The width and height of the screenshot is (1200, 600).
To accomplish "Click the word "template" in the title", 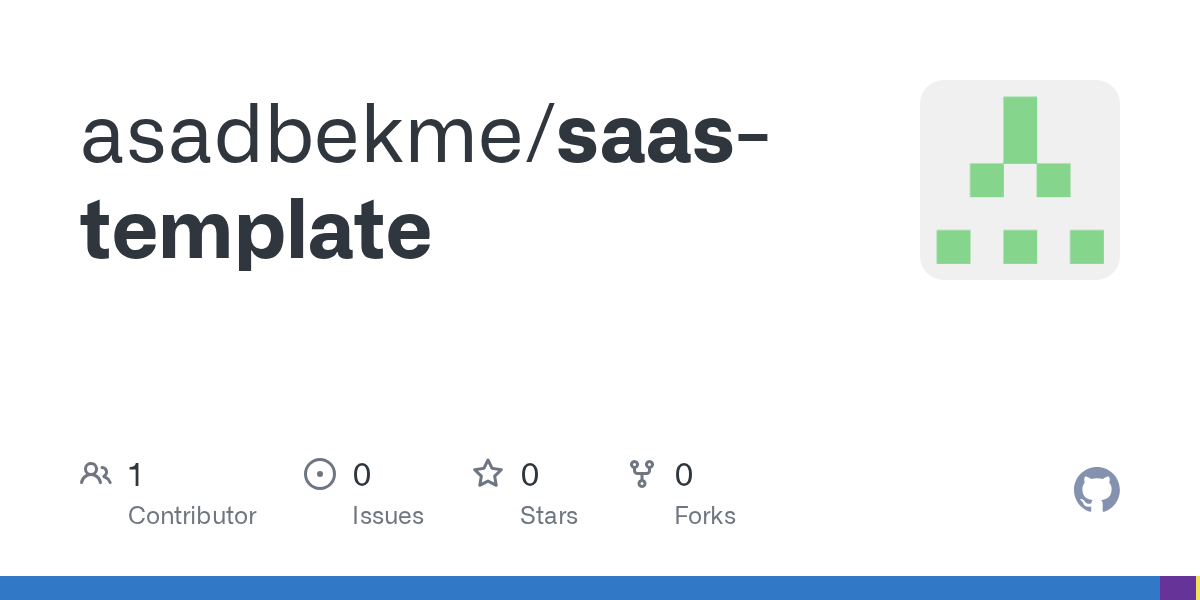I will click(256, 230).
